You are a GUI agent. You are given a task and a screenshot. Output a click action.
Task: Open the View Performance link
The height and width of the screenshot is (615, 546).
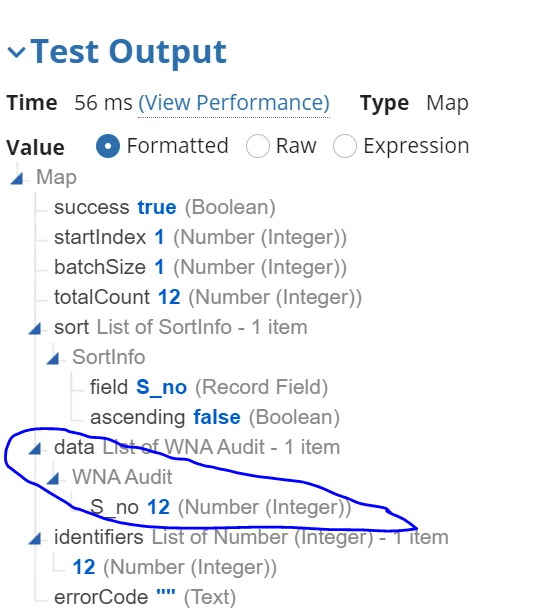click(234, 103)
